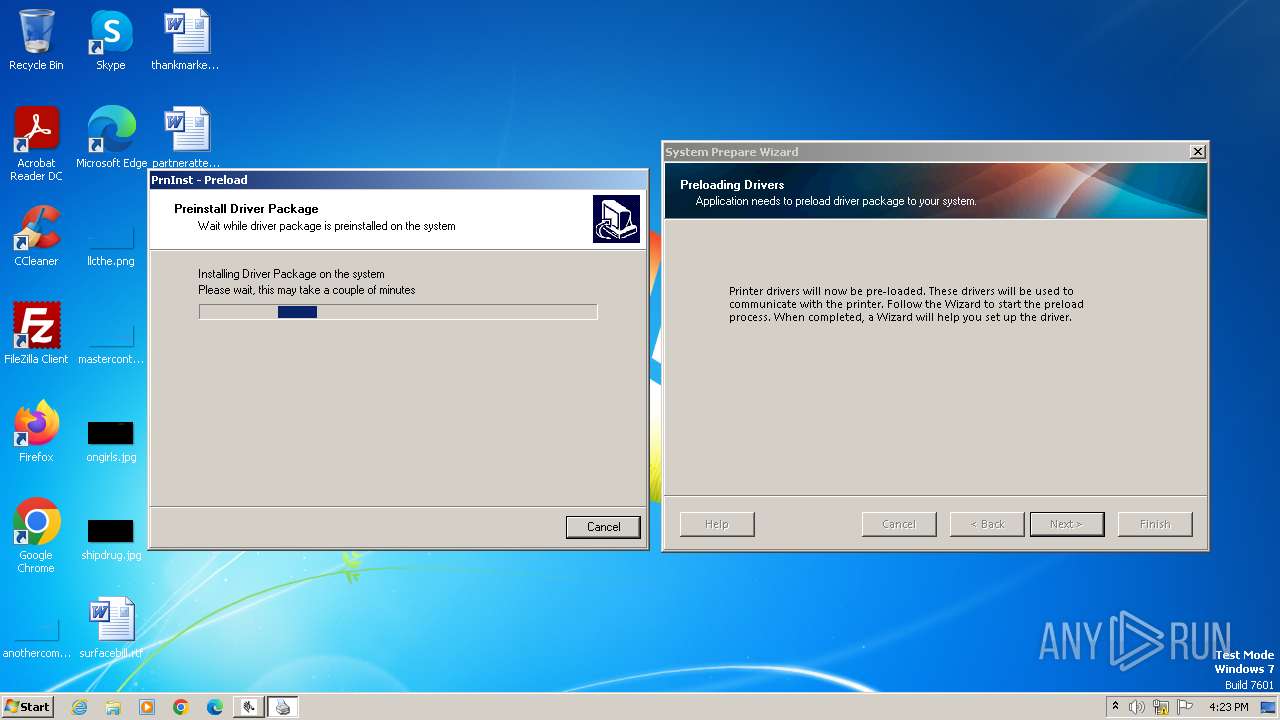Select the thankmarke... Word document icon
This screenshot has height=720, width=1280.
[185, 40]
